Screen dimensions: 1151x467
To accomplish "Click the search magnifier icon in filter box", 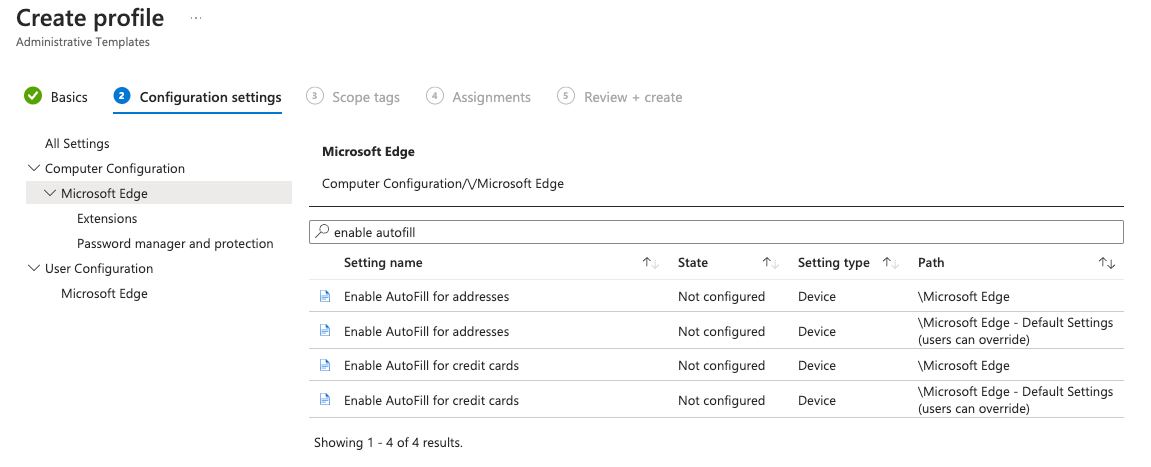I will point(322,232).
